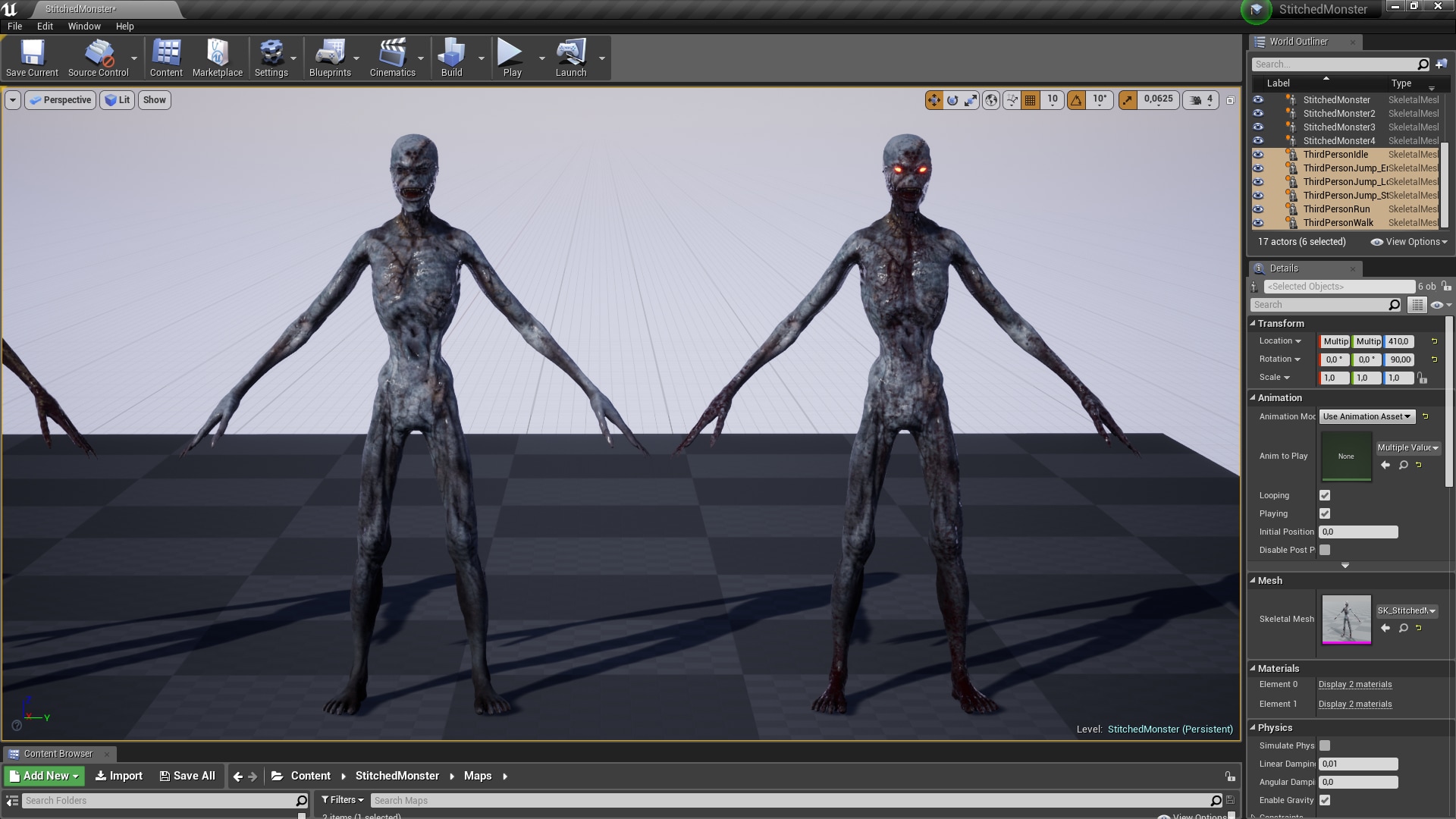The image size is (1456, 819).
Task: Click the camera speed icon in the viewport
Action: [x=1196, y=100]
